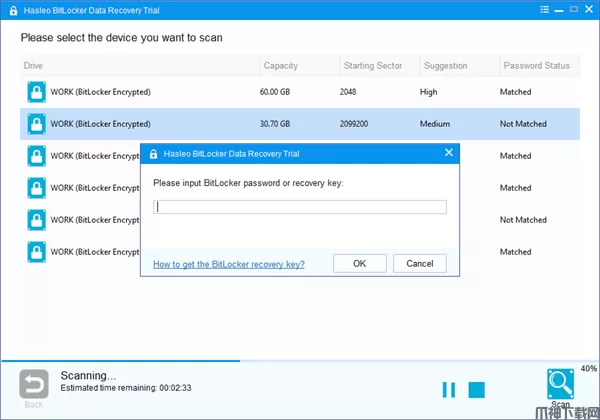Click the Starting Sector column header
Image resolution: width=600 pixels, height=420 pixels.
(x=373, y=66)
